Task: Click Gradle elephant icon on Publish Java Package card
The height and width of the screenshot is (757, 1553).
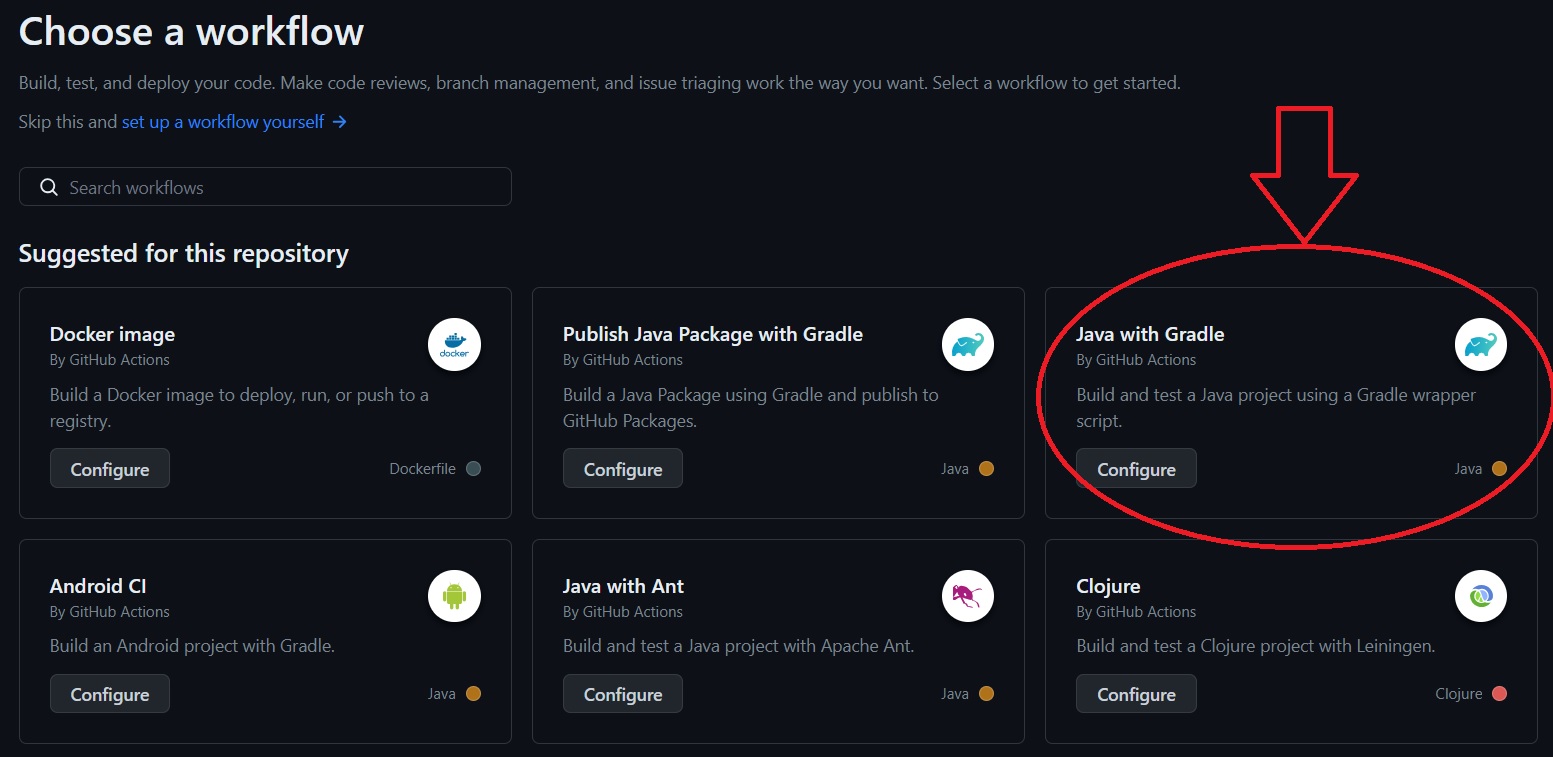Action: [x=968, y=345]
